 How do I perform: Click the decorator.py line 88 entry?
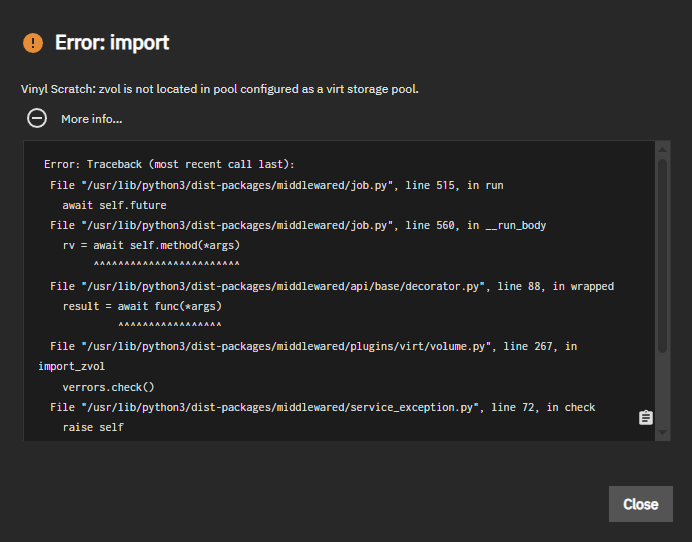click(332, 286)
